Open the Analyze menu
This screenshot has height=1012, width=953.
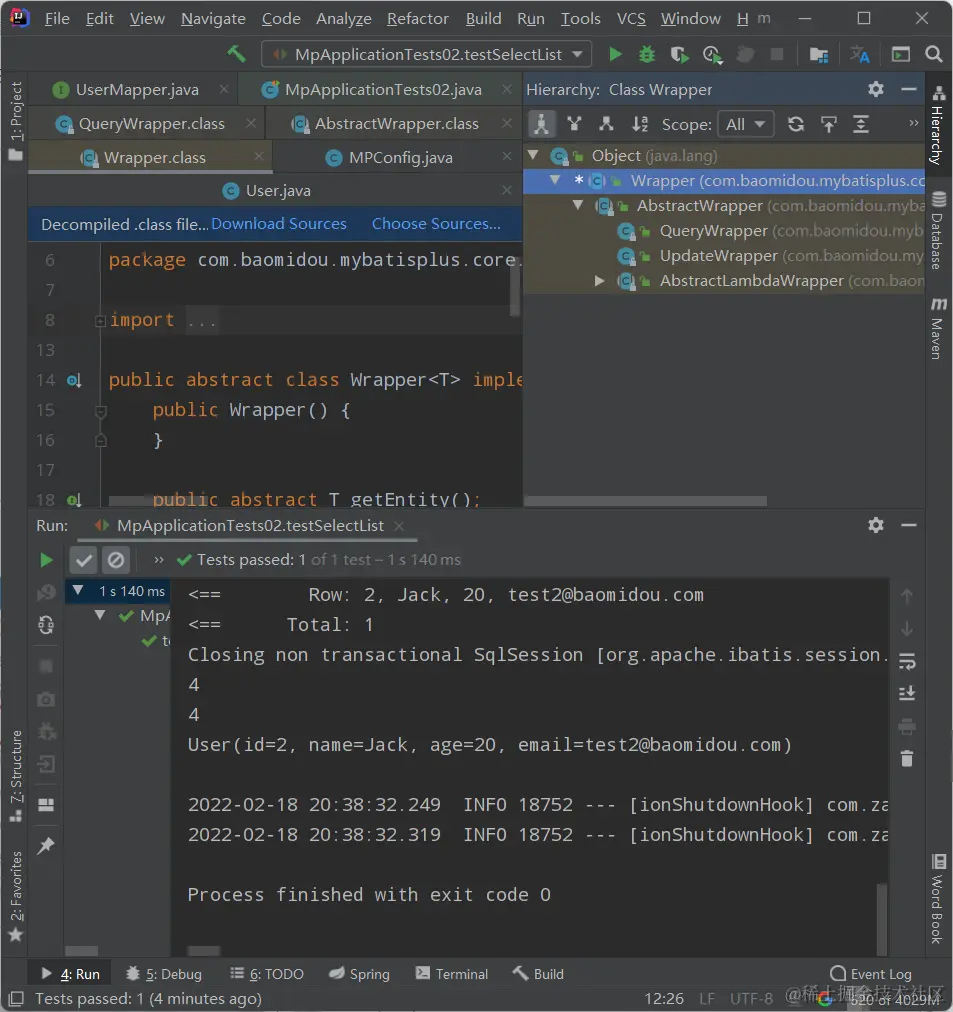click(x=343, y=19)
